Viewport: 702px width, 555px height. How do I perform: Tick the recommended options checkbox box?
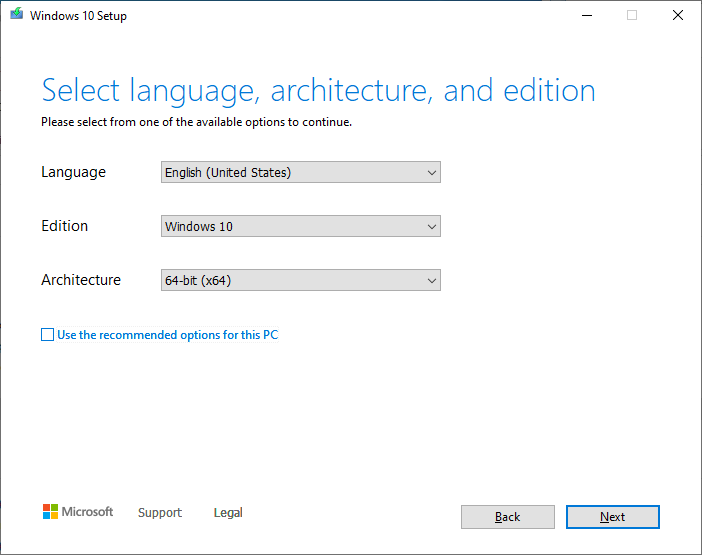47,335
